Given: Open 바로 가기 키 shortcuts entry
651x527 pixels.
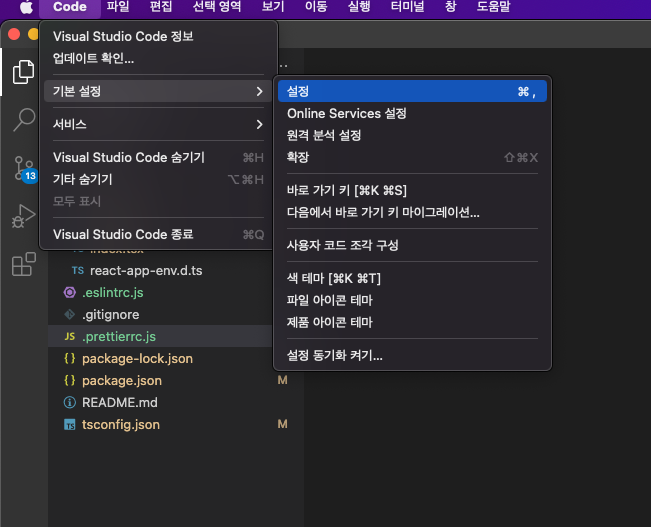Looking at the screenshot, I should point(412,190).
